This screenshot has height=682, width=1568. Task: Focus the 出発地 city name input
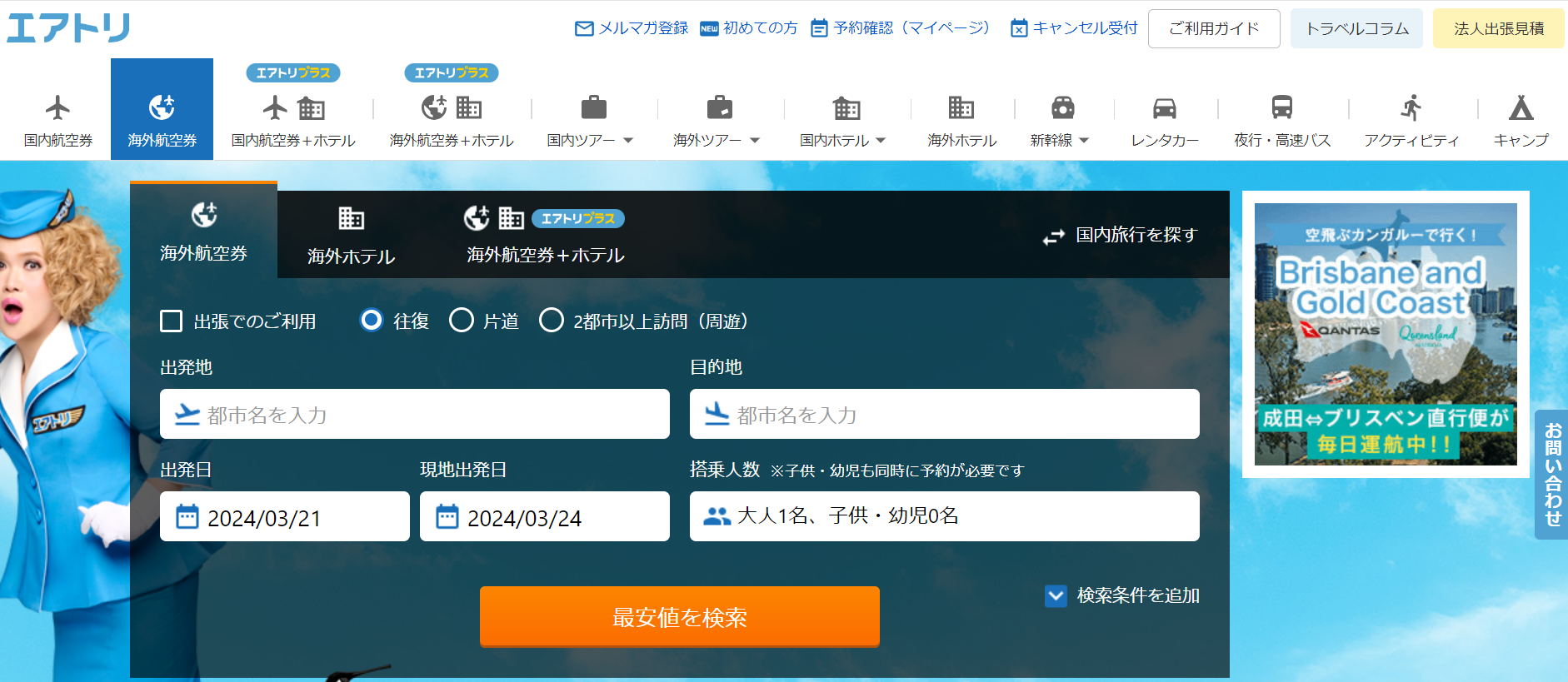click(415, 414)
